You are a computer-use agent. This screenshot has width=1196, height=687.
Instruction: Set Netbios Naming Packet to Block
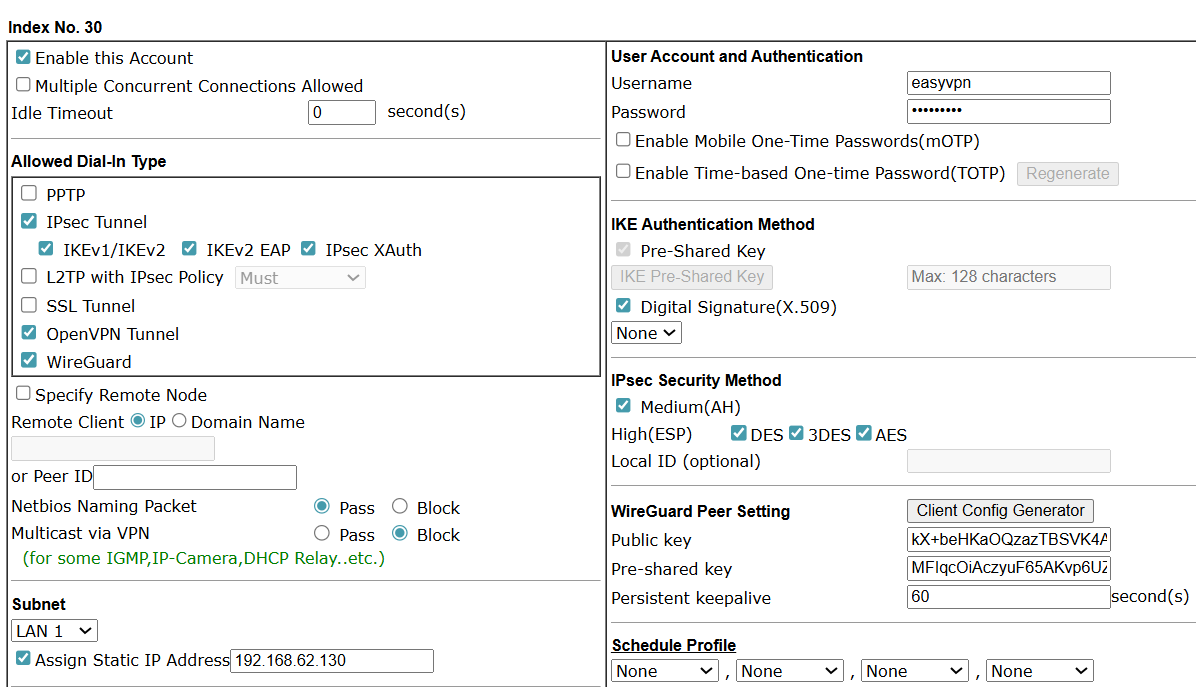coord(400,507)
